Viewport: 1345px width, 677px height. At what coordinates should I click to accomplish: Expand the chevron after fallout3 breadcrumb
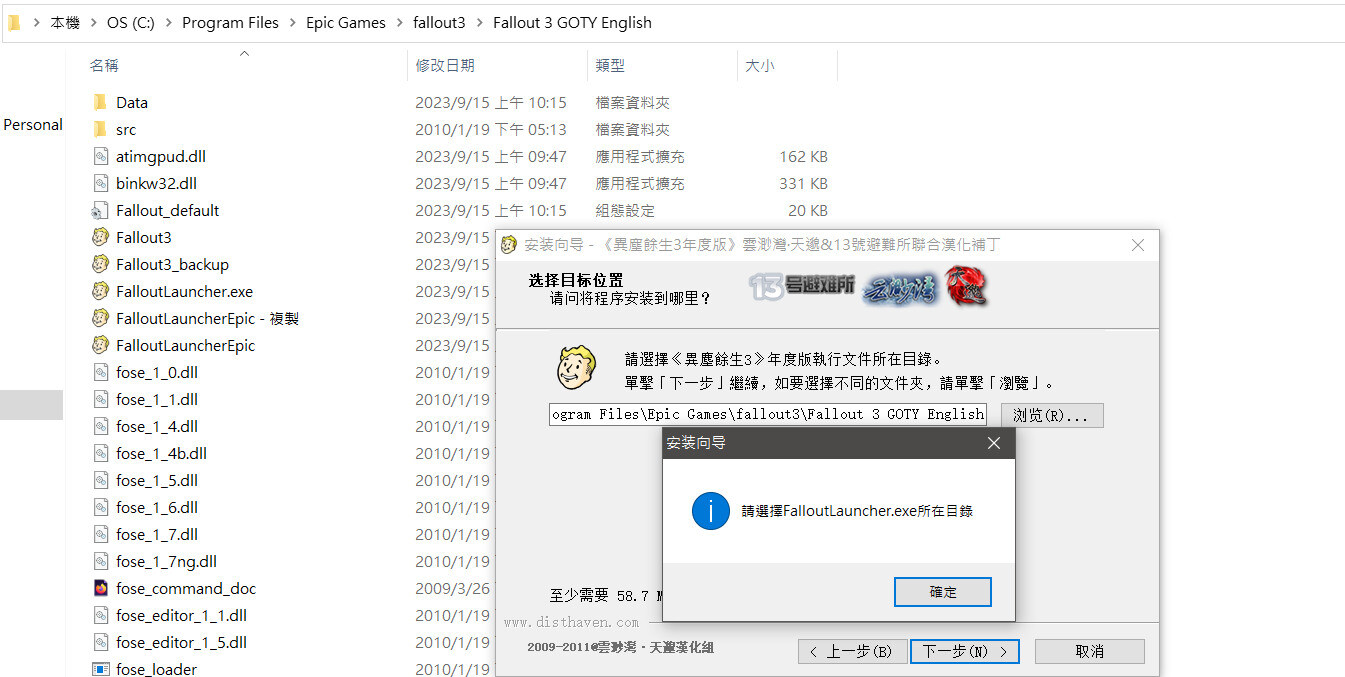click(480, 22)
